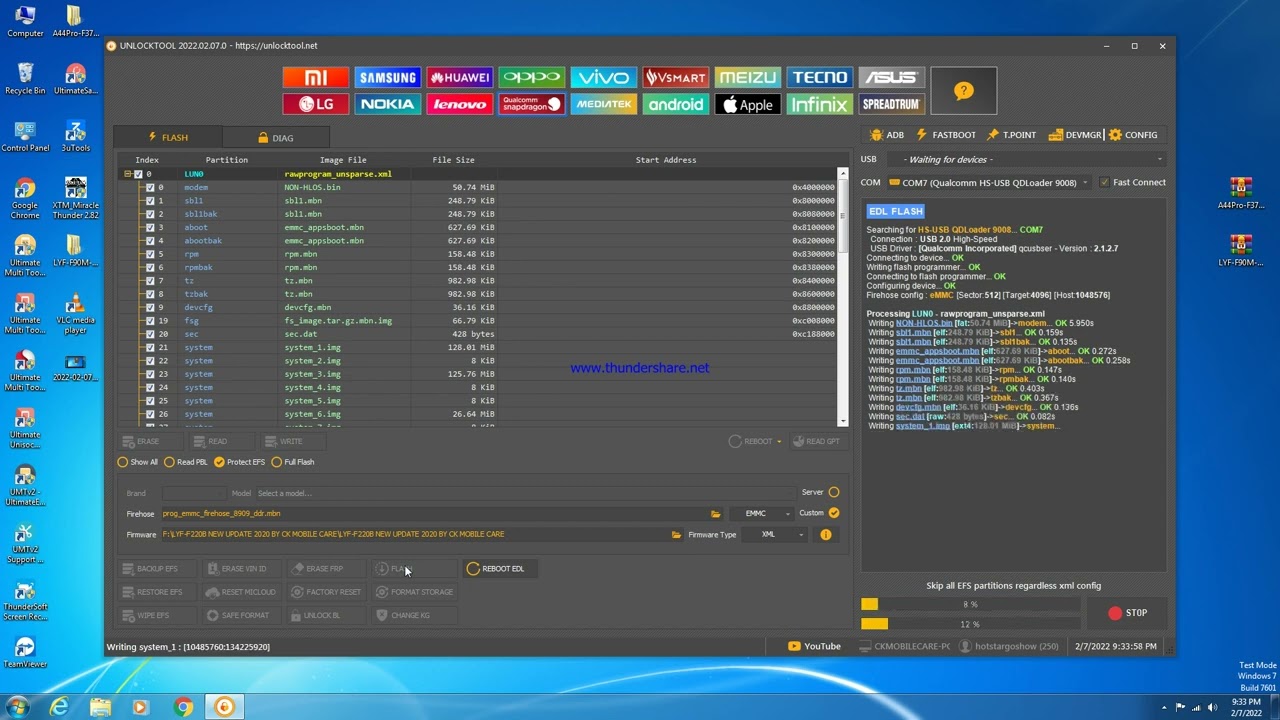Open TeamViewer desktop shortcut

(x=25, y=653)
